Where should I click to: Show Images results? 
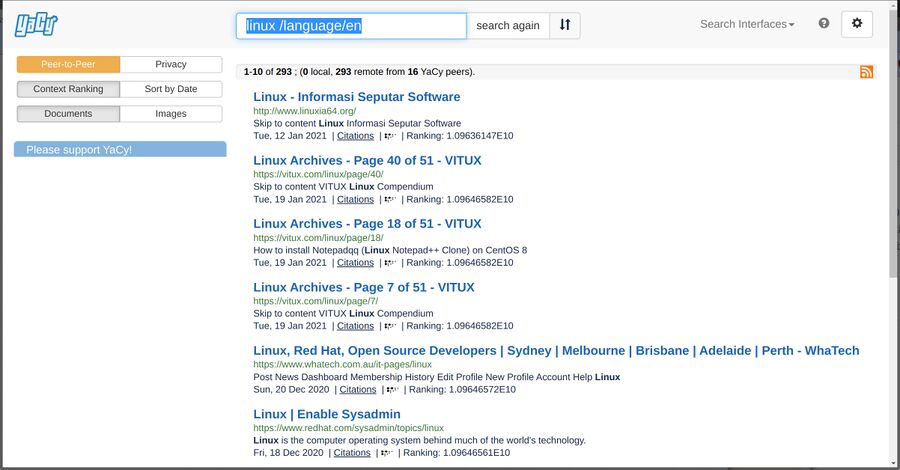click(171, 114)
